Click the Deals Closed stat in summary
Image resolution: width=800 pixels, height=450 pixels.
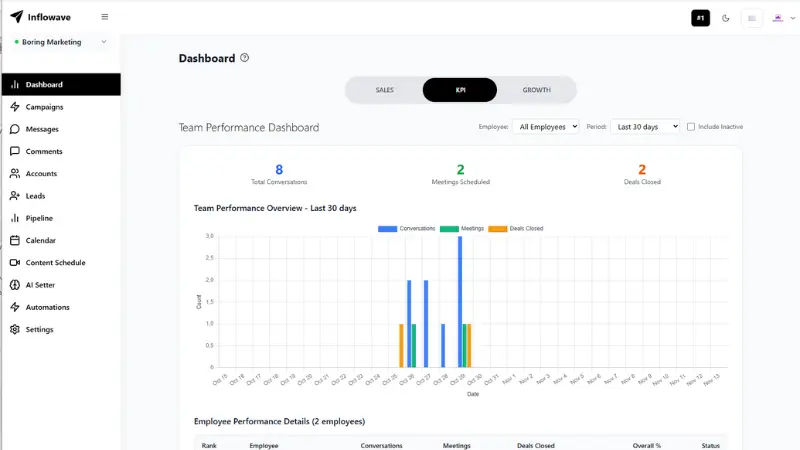coord(642,174)
